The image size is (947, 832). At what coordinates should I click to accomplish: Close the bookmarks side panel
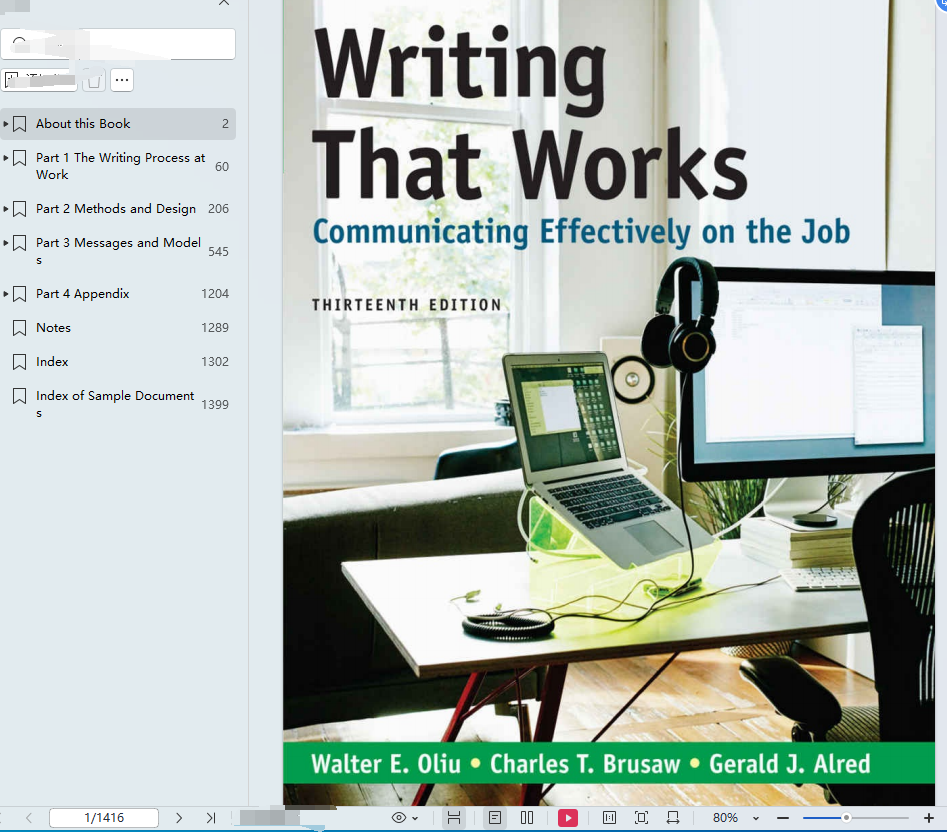223,2
